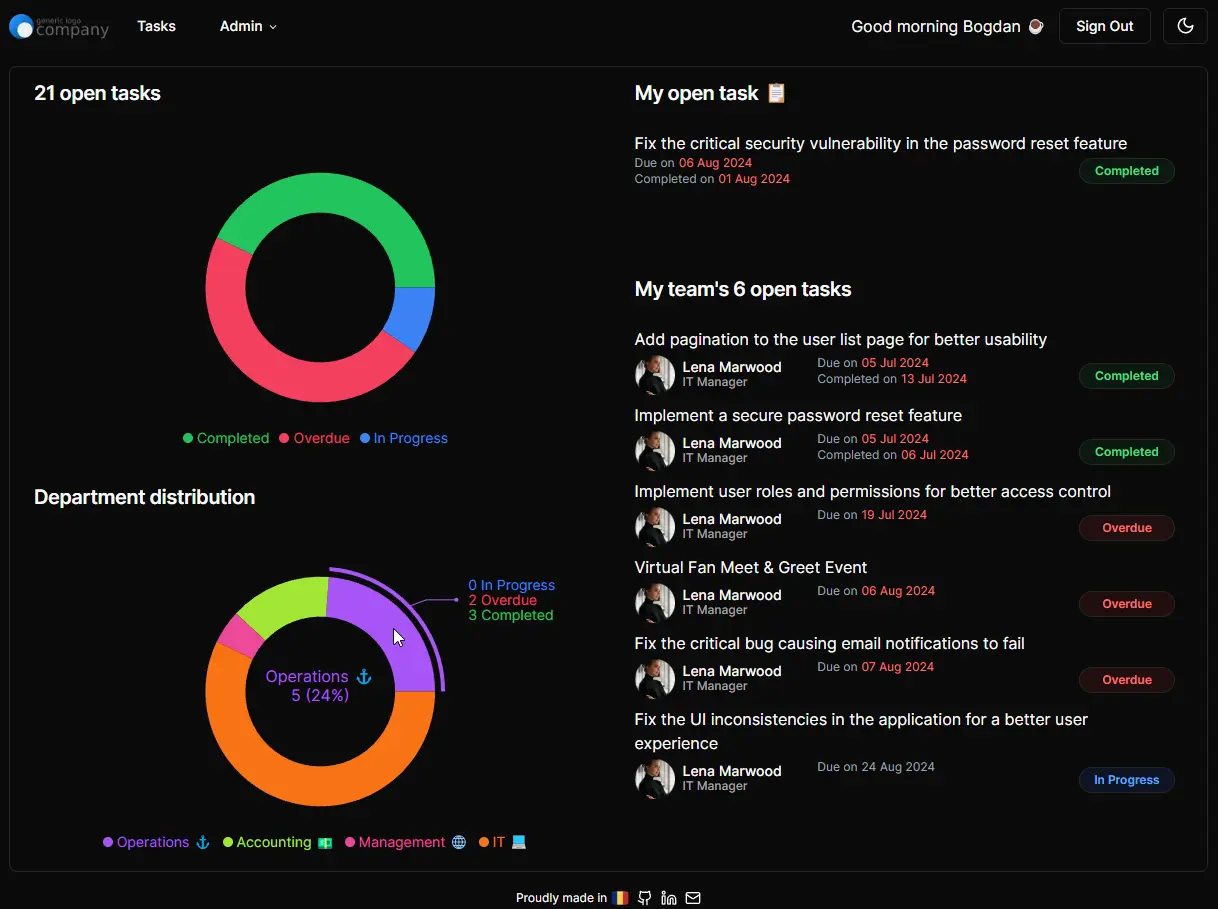Click Lena Marwood avatar on UI inconsistencies task
Viewport: 1218px width, 909px height.
(655, 779)
